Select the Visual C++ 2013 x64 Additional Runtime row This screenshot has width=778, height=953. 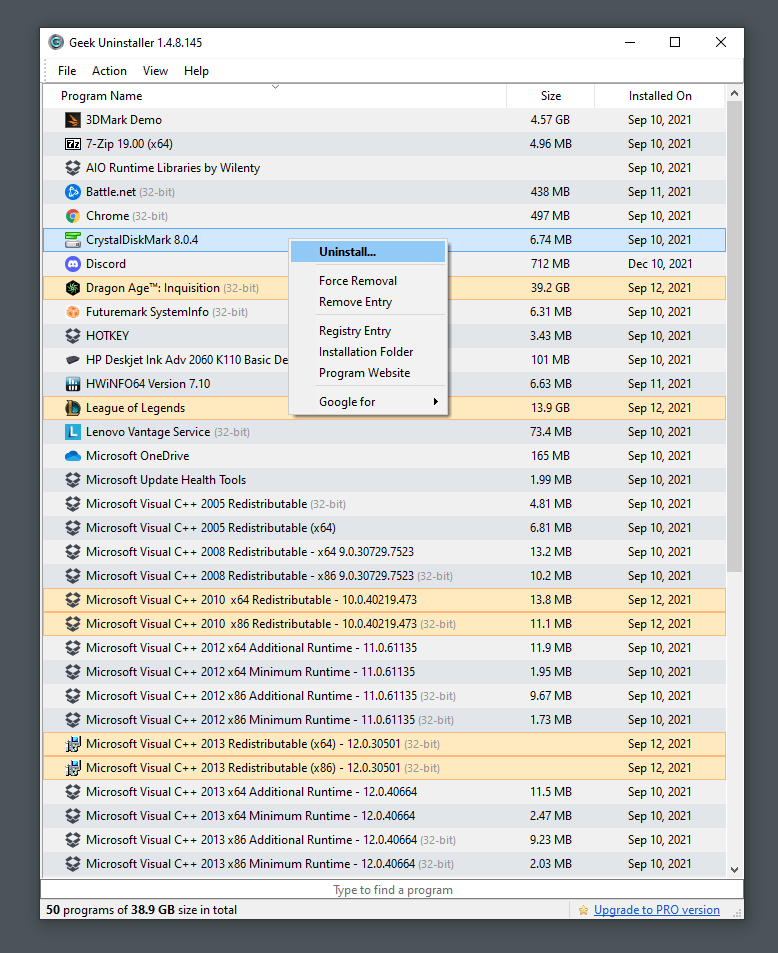click(384, 792)
